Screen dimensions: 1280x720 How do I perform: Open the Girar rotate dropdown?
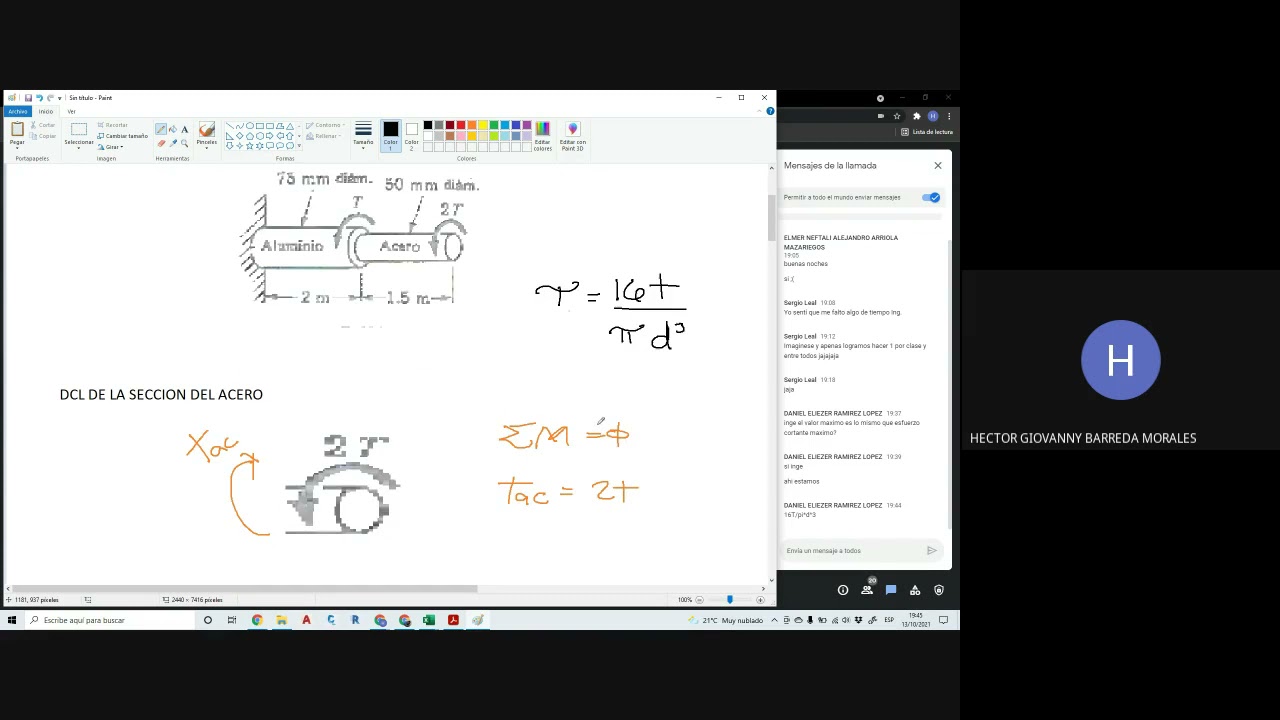click(110, 147)
